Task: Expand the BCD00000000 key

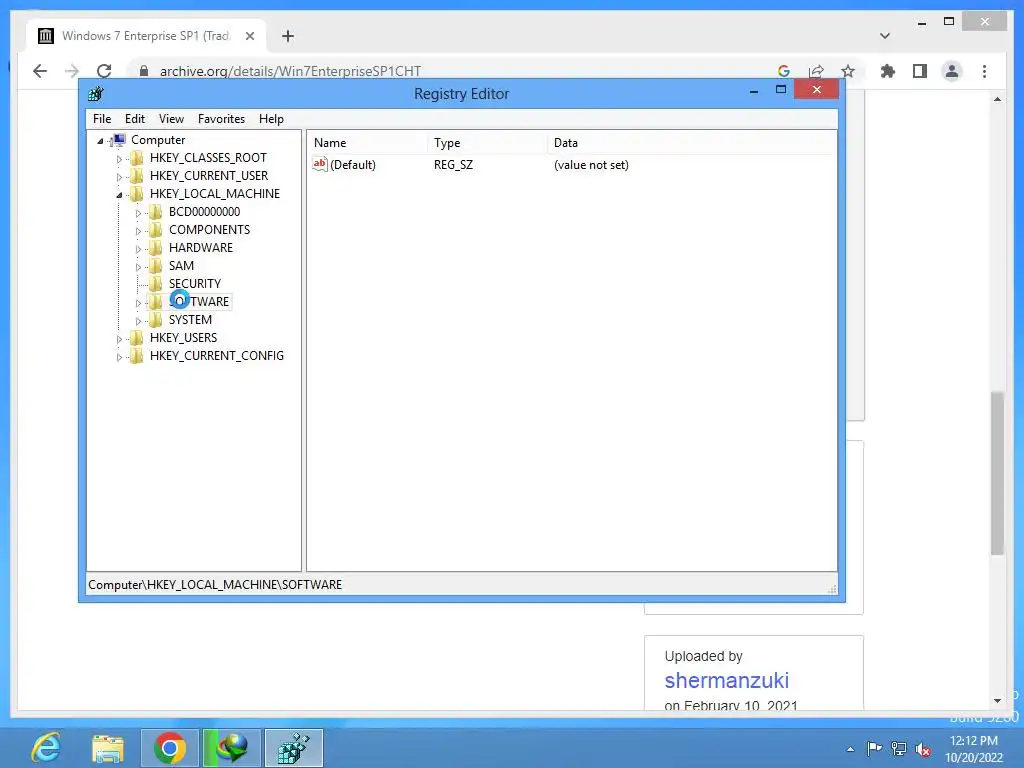Action: tap(138, 213)
